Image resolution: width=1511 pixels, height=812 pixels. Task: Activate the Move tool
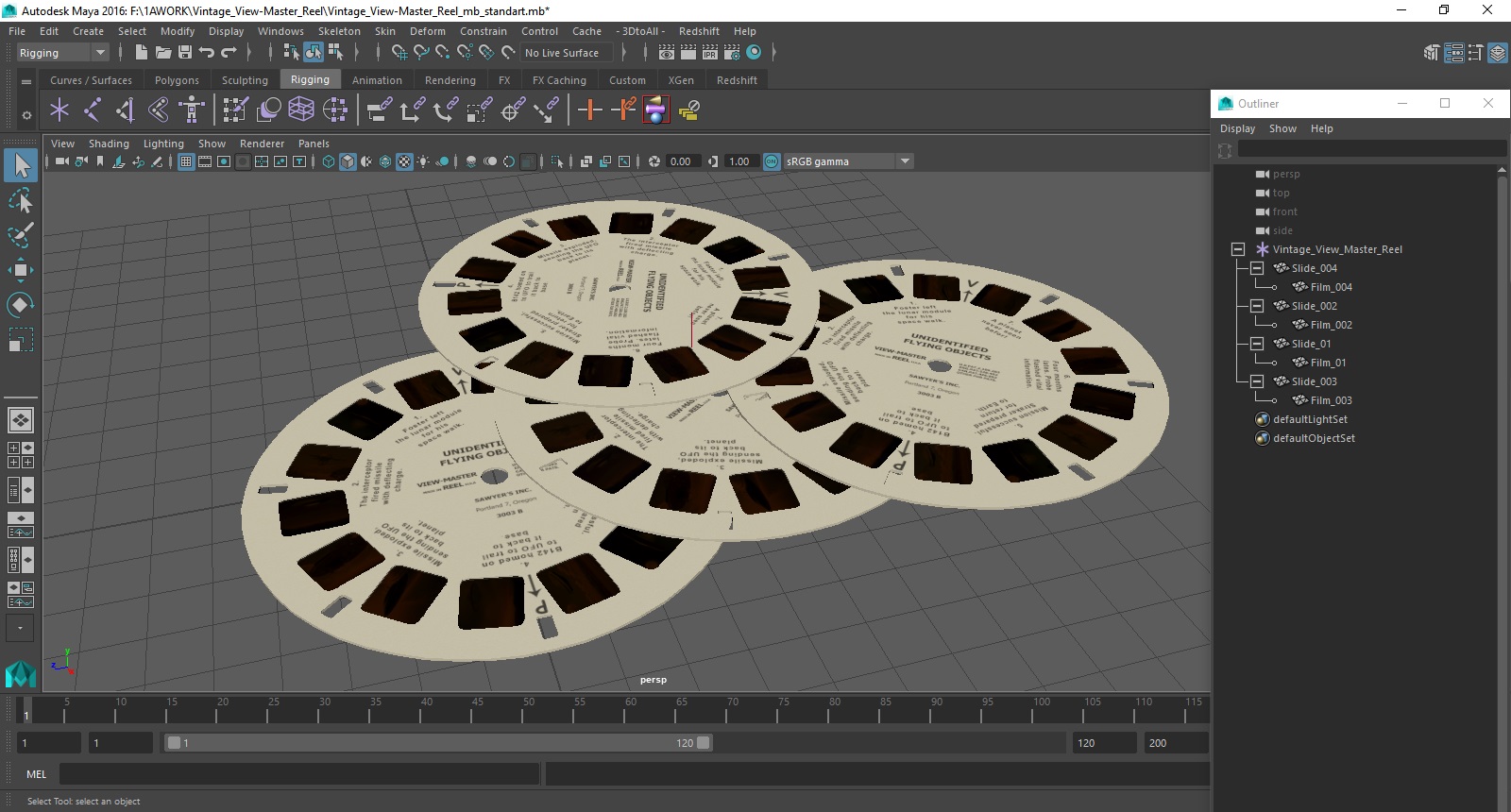point(21,270)
